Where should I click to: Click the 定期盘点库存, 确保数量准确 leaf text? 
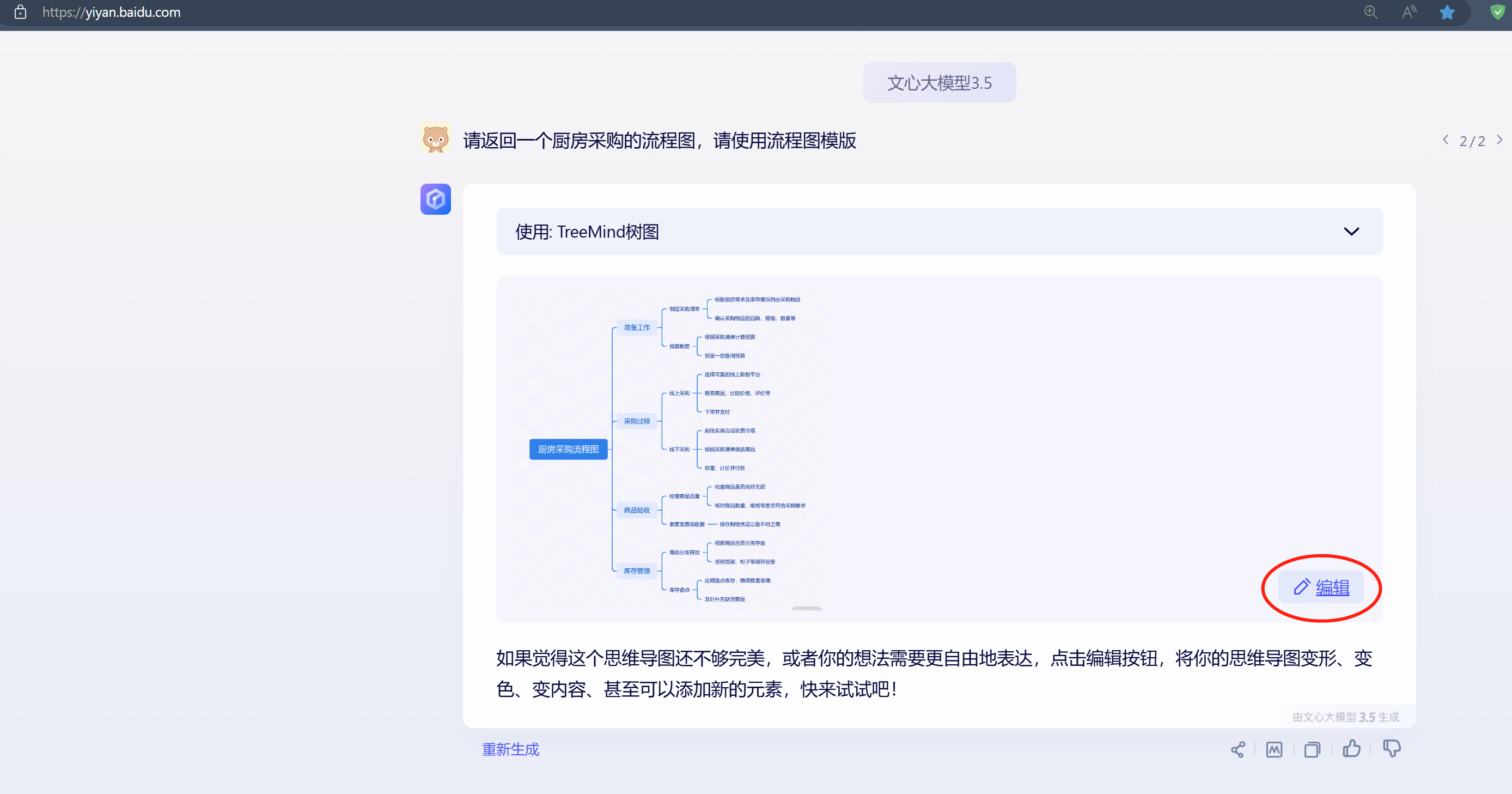(738, 581)
